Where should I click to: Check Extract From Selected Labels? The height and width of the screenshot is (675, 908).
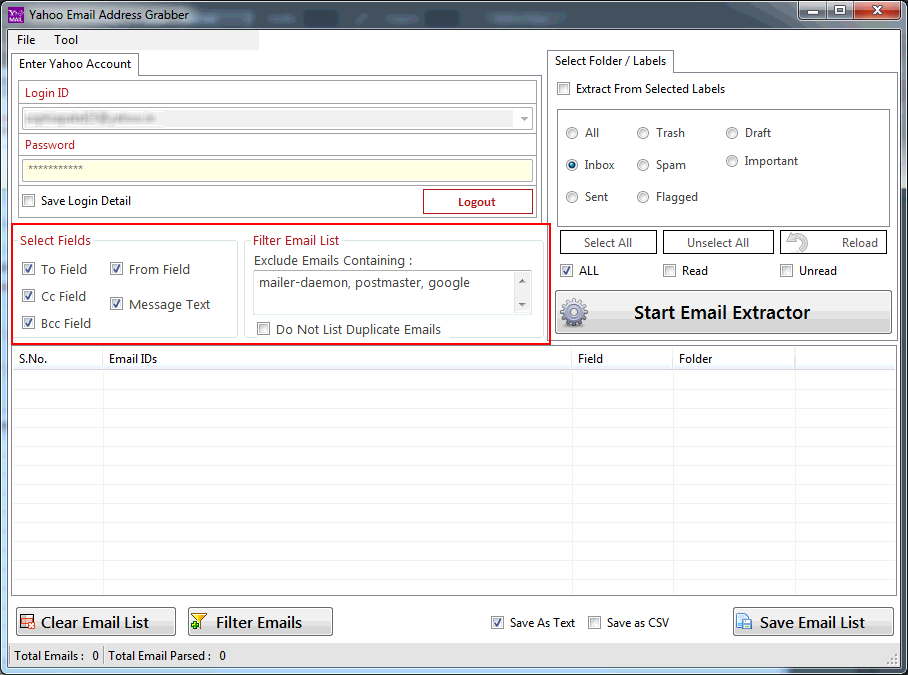563,89
